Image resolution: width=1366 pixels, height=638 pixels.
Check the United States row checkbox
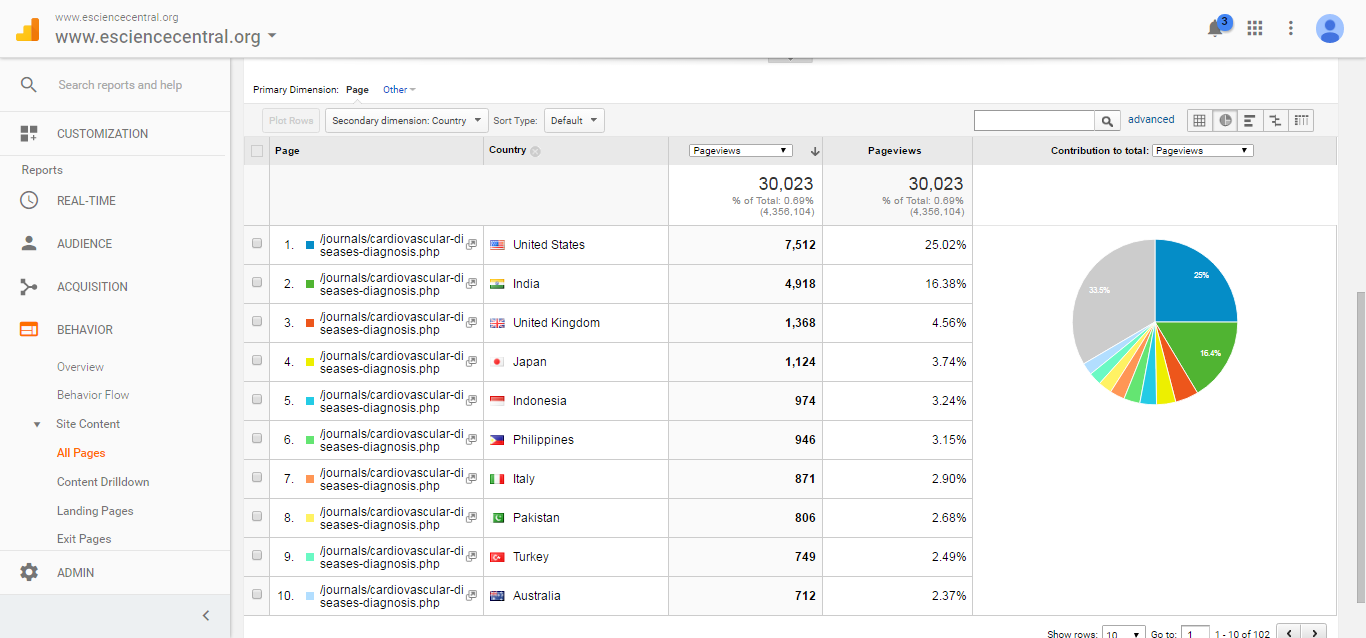257,244
